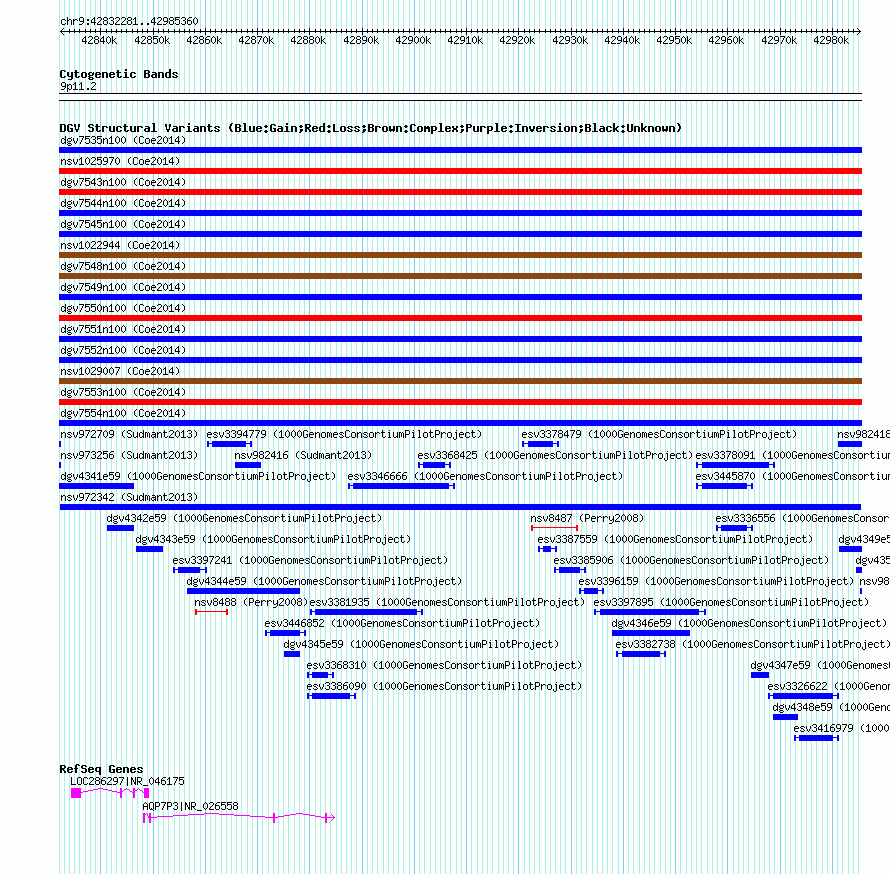
Task: Click the esv3382738 variant label
Action: [x=753, y=644]
